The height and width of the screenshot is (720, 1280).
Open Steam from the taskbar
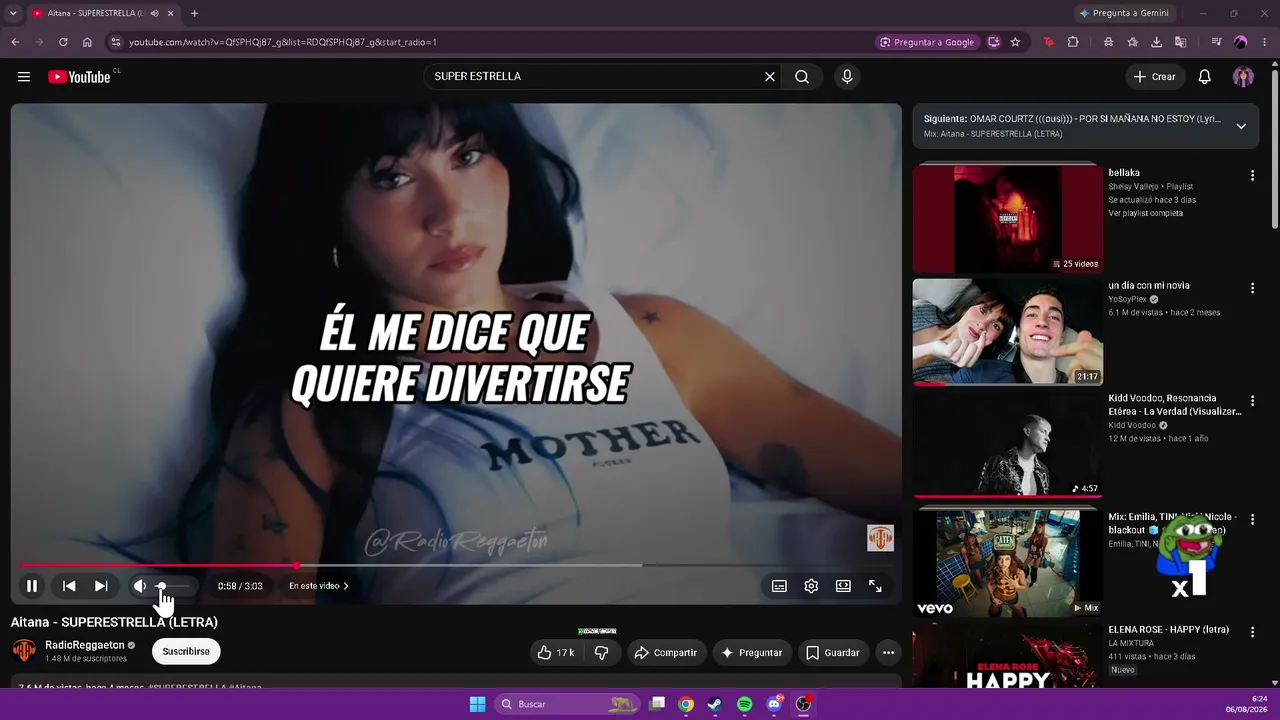coord(715,704)
